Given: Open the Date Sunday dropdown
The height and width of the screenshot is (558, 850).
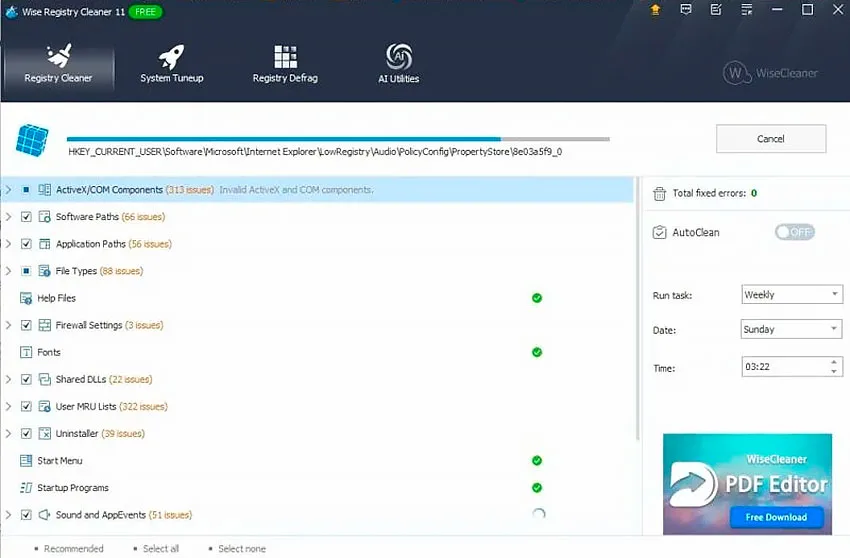Looking at the screenshot, I should coord(791,329).
